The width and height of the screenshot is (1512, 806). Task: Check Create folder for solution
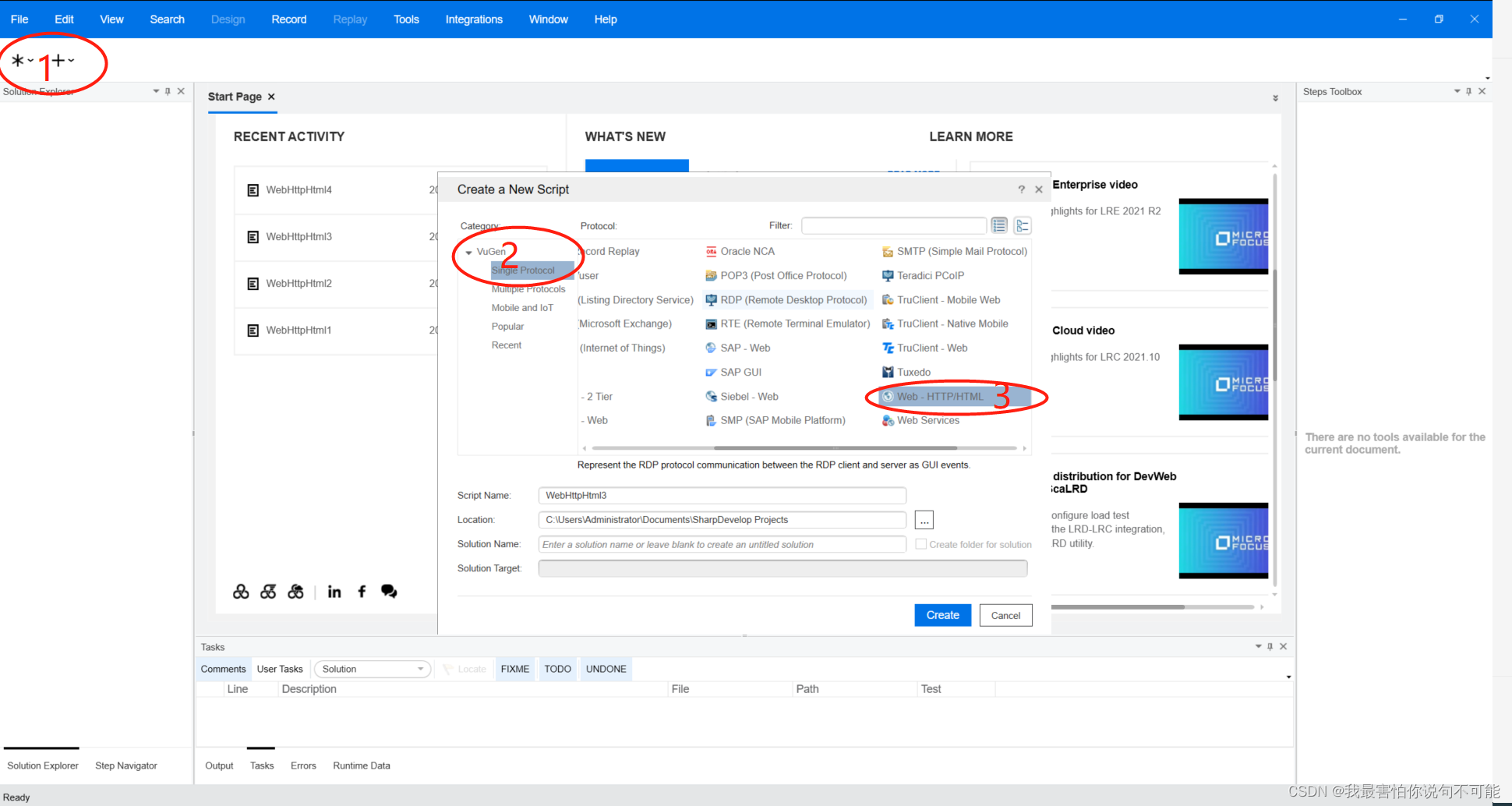pos(921,544)
